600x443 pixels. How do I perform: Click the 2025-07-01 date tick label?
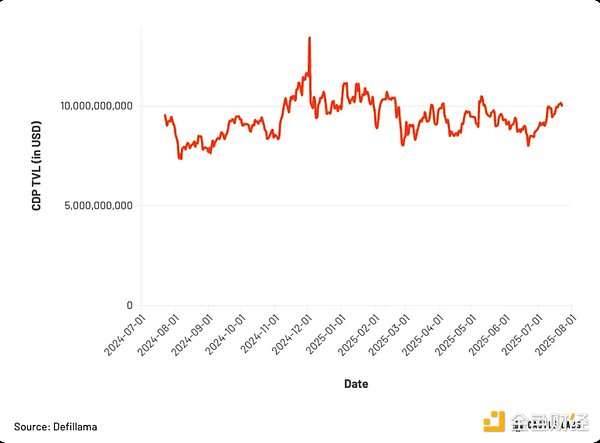519,334
